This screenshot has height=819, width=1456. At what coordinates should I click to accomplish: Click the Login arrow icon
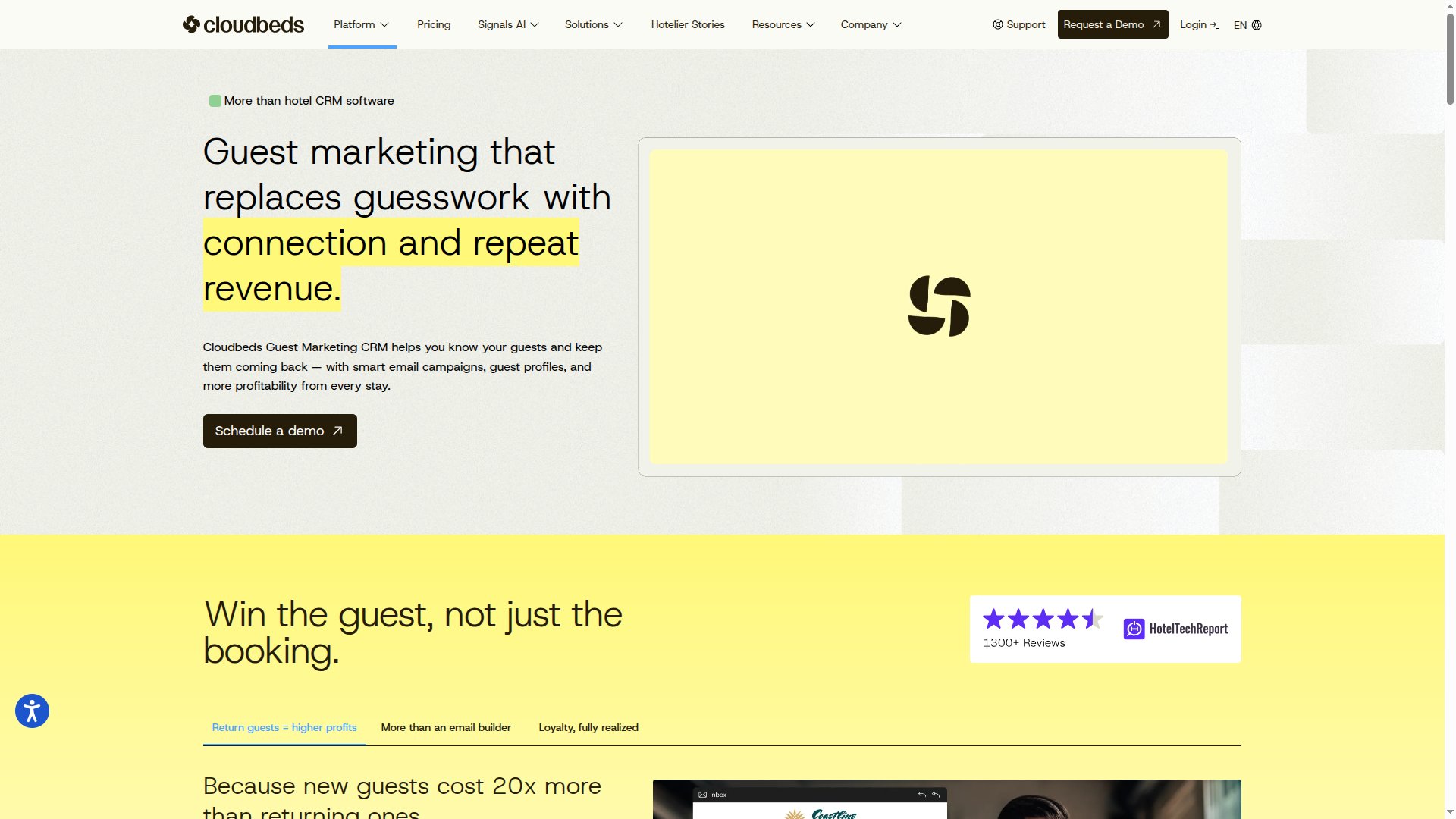[x=1215, y=24]
